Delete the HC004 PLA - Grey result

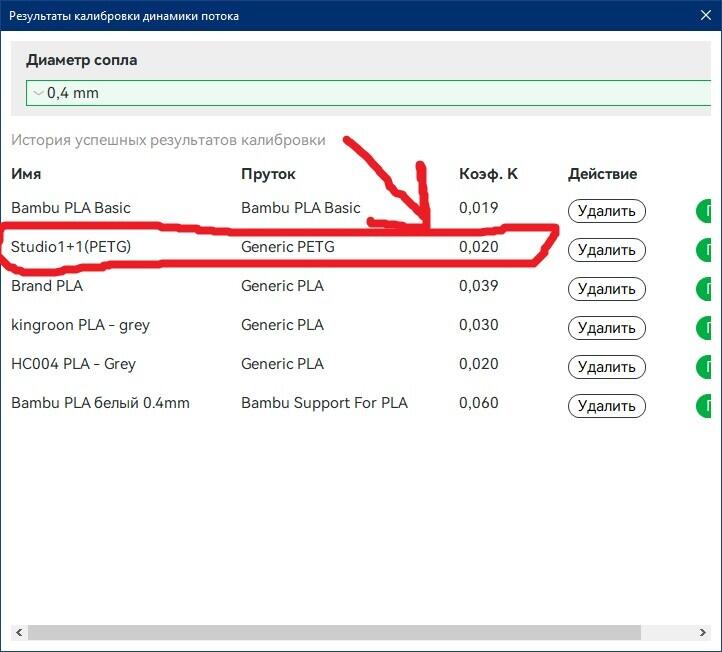click(606, 367)
